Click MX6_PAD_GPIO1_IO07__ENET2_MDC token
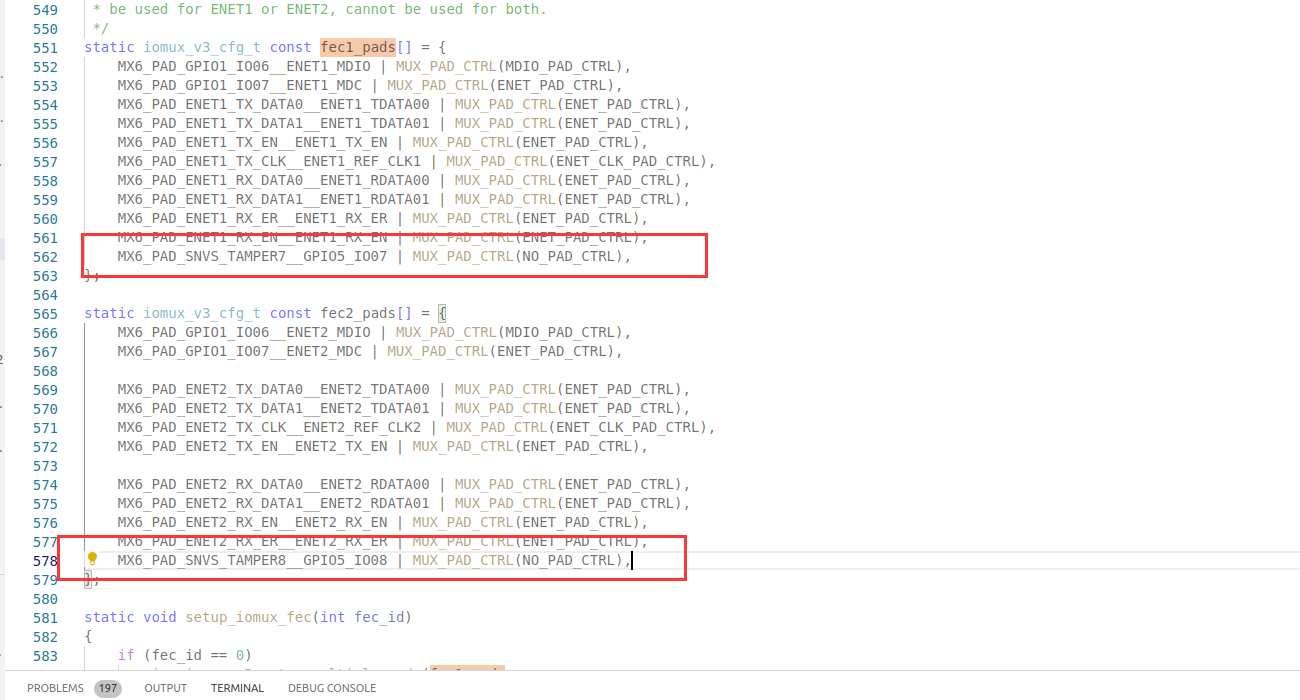This screenshot has height=700, width=1300. [240, 352]
